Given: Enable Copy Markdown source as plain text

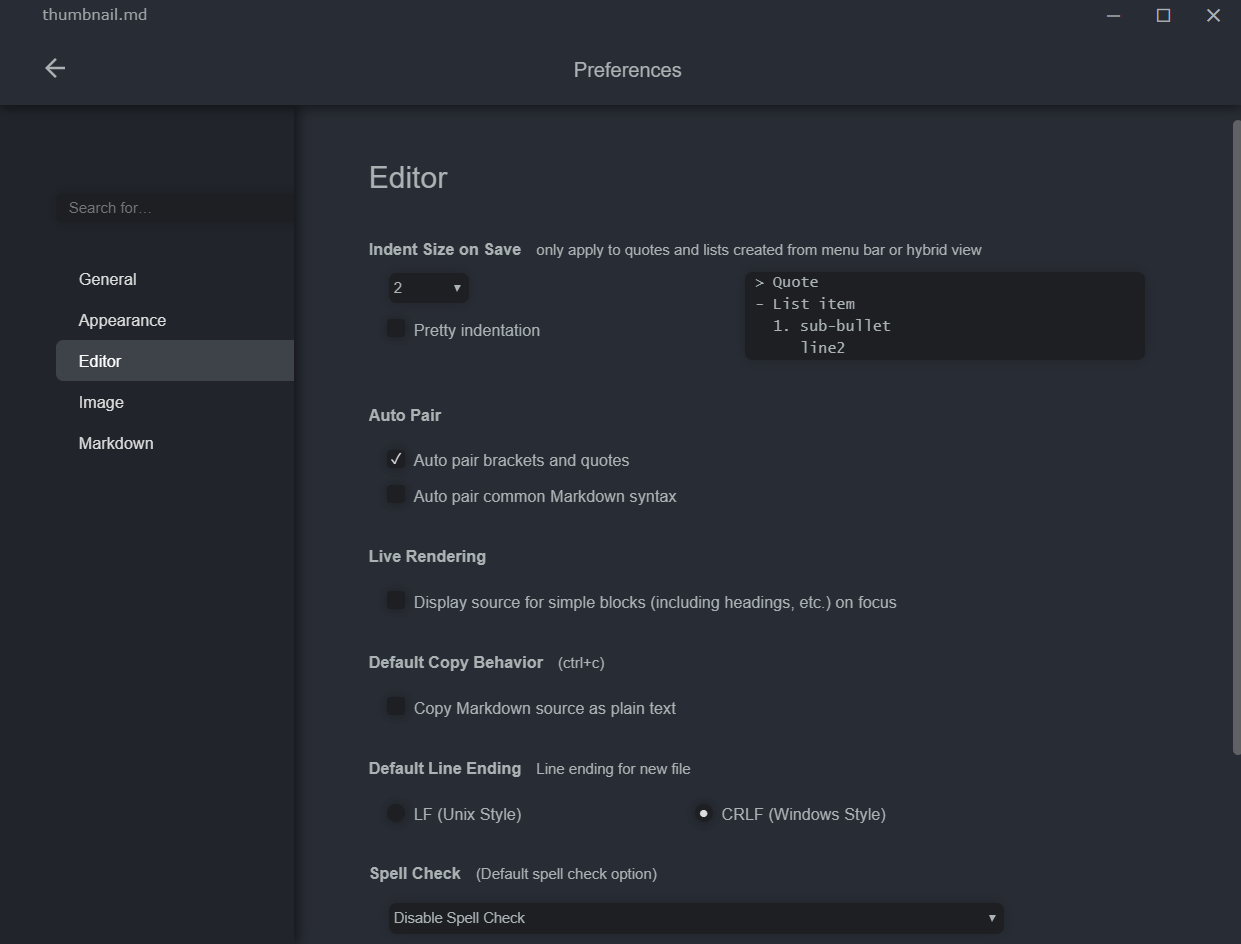Looking at the screenshot, I should click(x=396, y=706).
